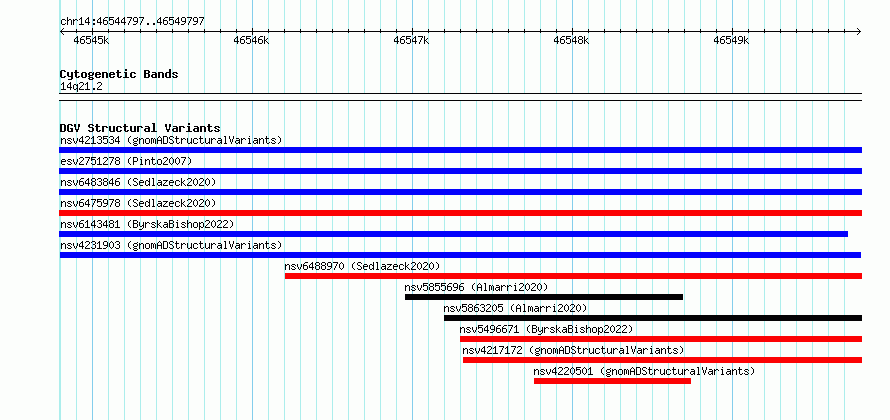Click the DGV Structural Variants track title
The image size is (890, 420).
(140, 128)
